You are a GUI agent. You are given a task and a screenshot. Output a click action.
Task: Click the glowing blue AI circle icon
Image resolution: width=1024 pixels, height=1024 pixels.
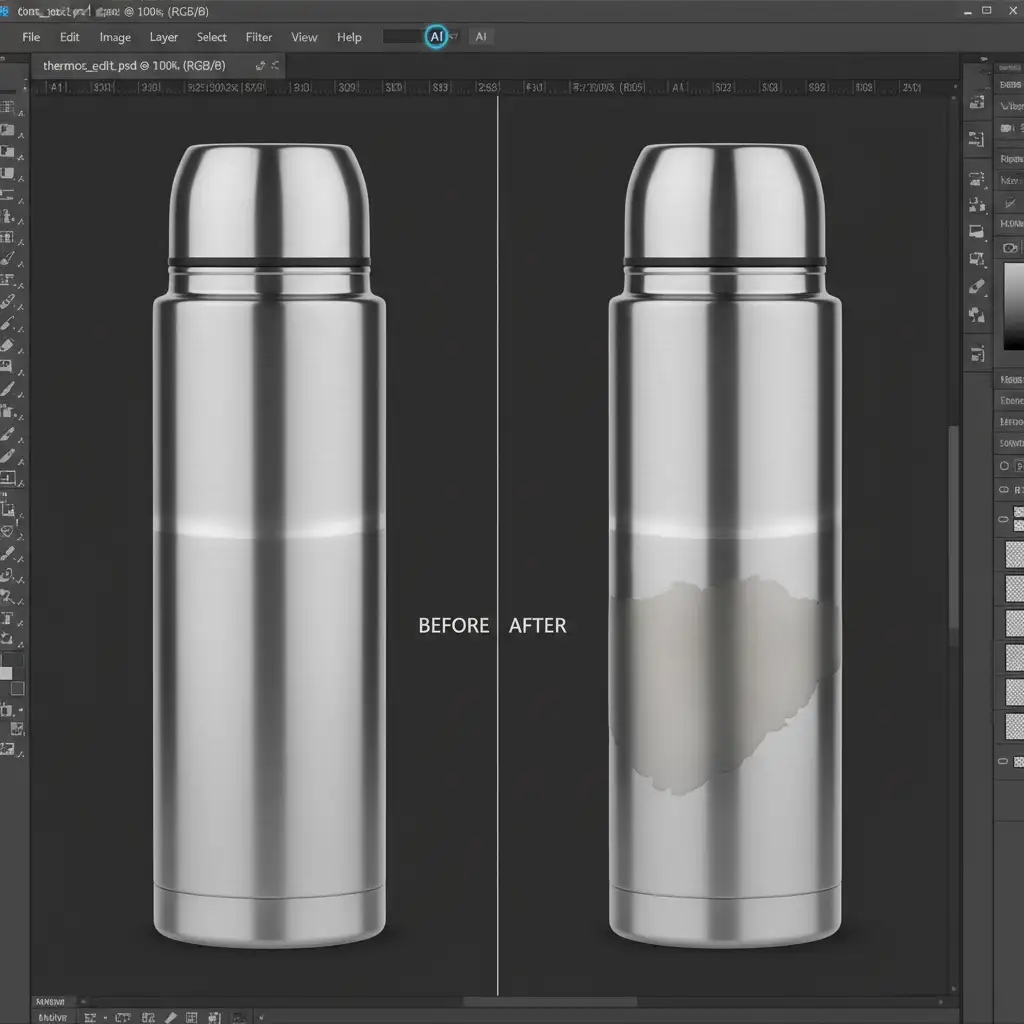coord(436,36)
